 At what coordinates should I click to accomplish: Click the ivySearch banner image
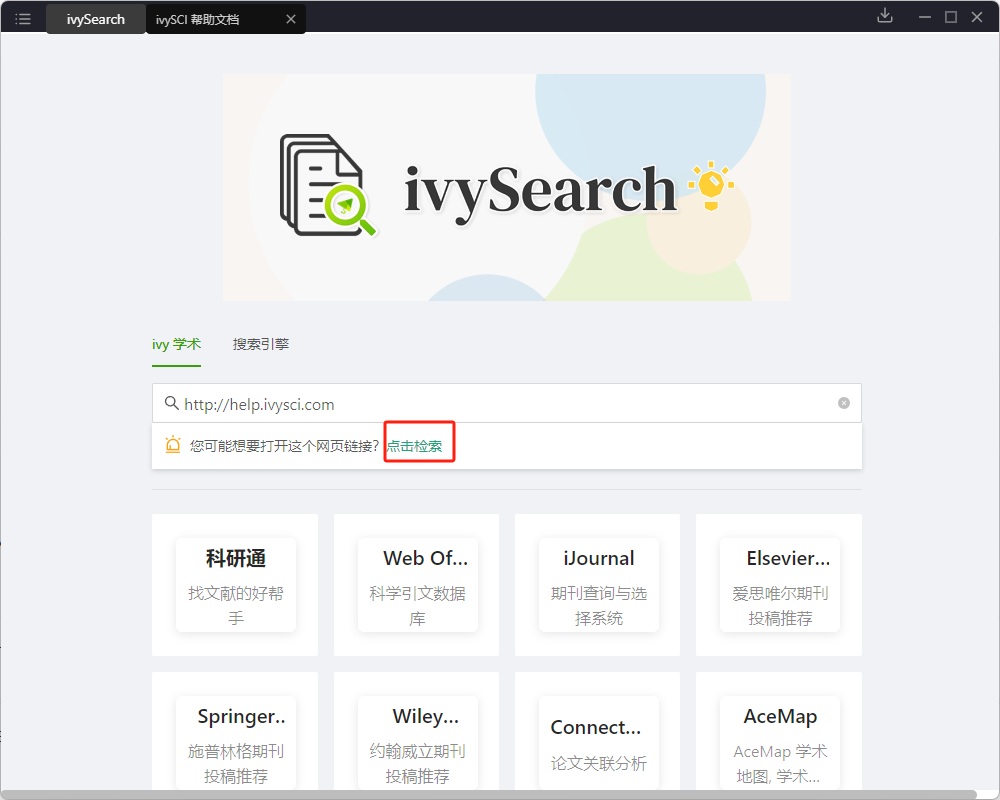pos(506,187)
